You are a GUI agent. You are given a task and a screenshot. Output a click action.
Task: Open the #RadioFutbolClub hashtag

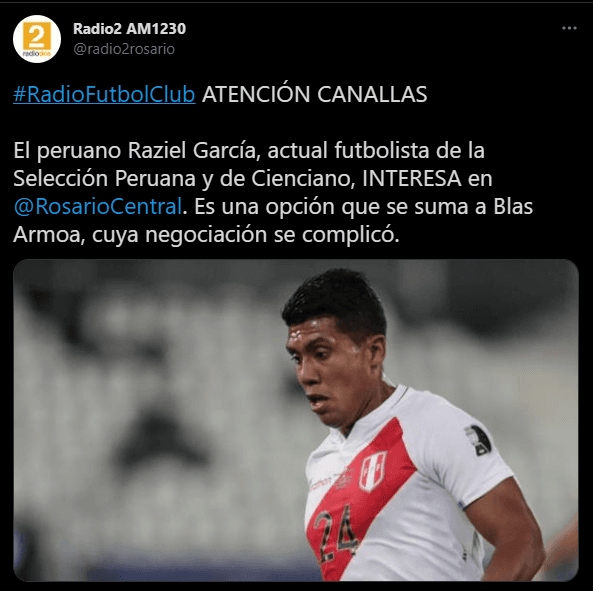(104, 94)
